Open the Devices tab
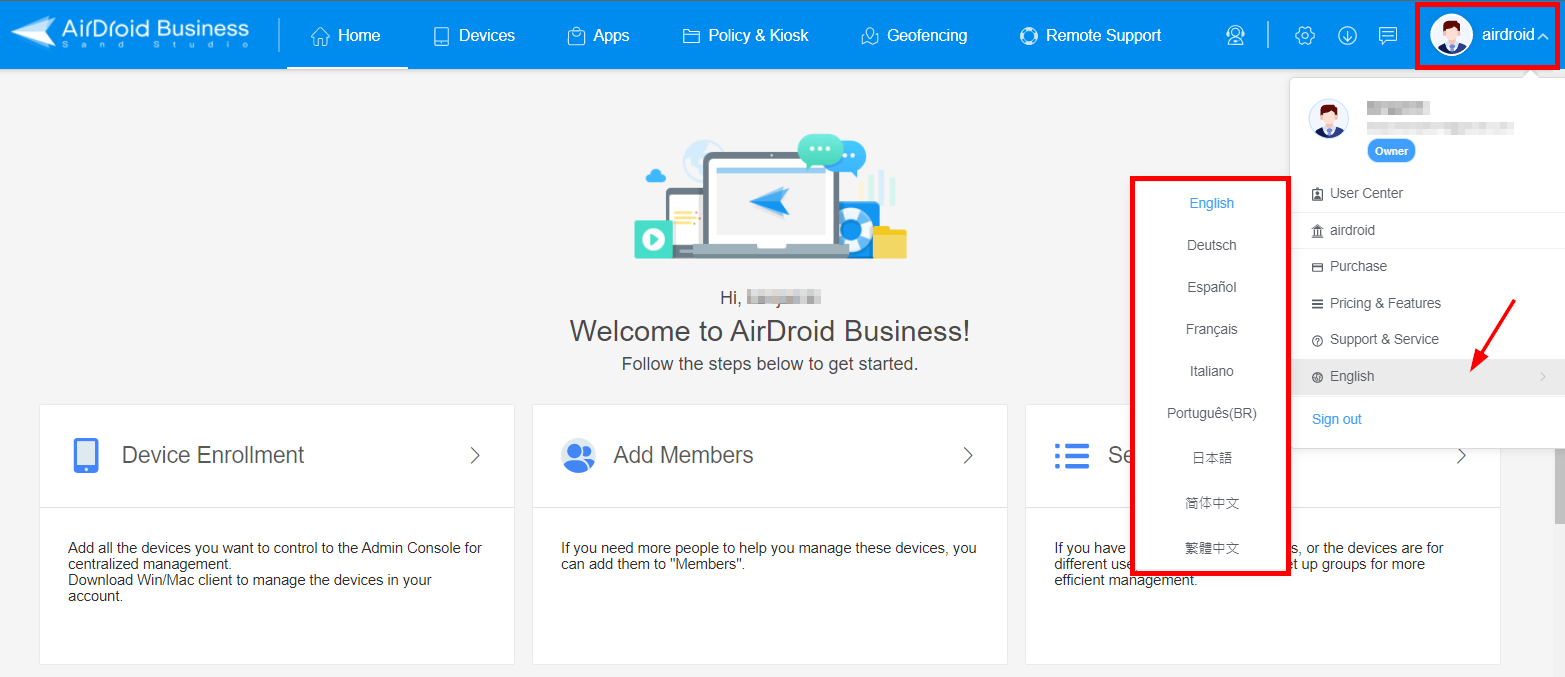 [x=474, y=35]
